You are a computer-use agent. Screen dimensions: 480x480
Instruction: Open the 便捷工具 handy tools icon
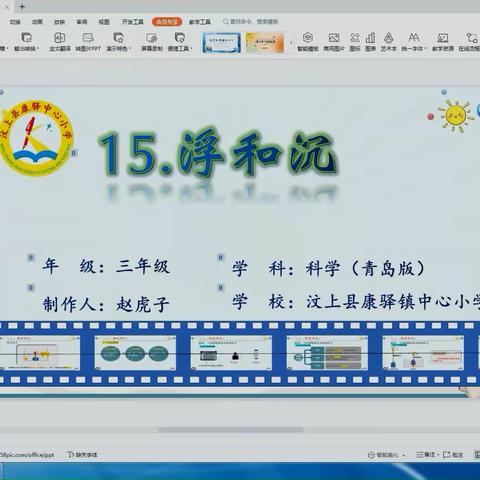click(x=180, y=37)
